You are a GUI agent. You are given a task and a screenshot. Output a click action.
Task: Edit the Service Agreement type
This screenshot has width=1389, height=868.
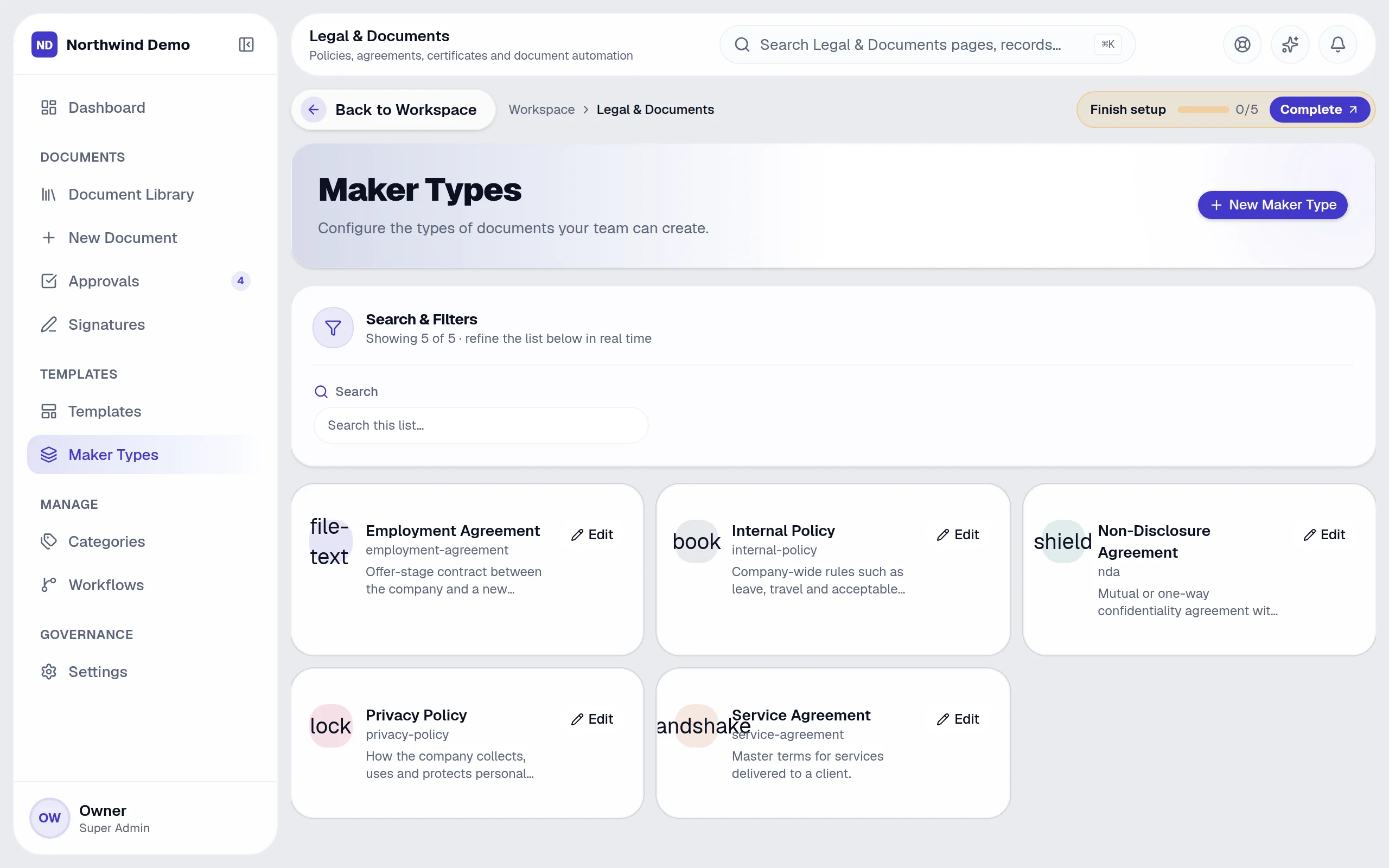[958, 719]
